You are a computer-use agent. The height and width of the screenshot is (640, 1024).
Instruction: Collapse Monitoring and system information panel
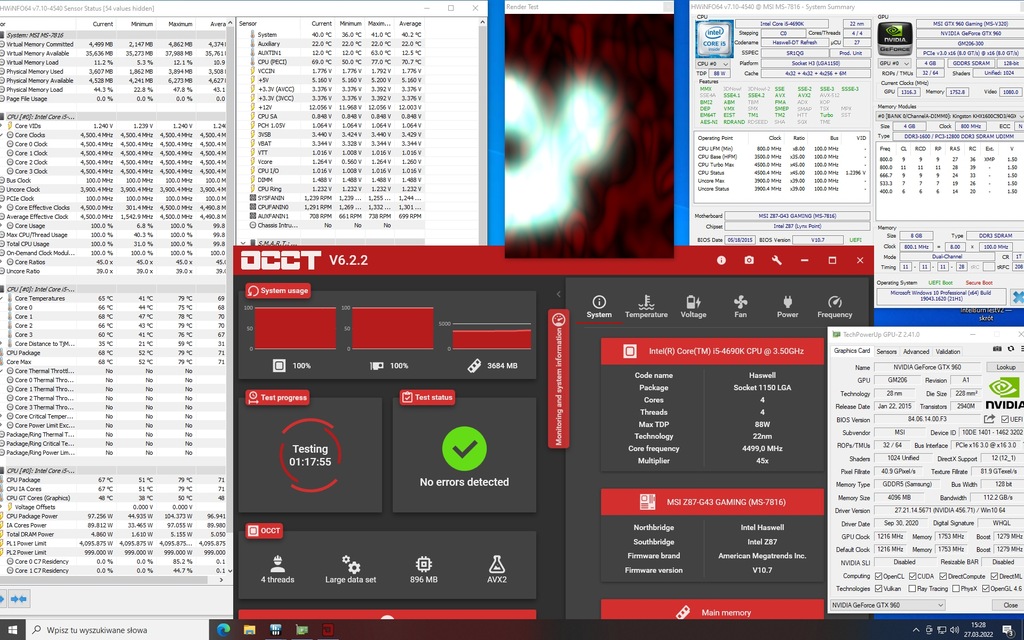[558, 379]
